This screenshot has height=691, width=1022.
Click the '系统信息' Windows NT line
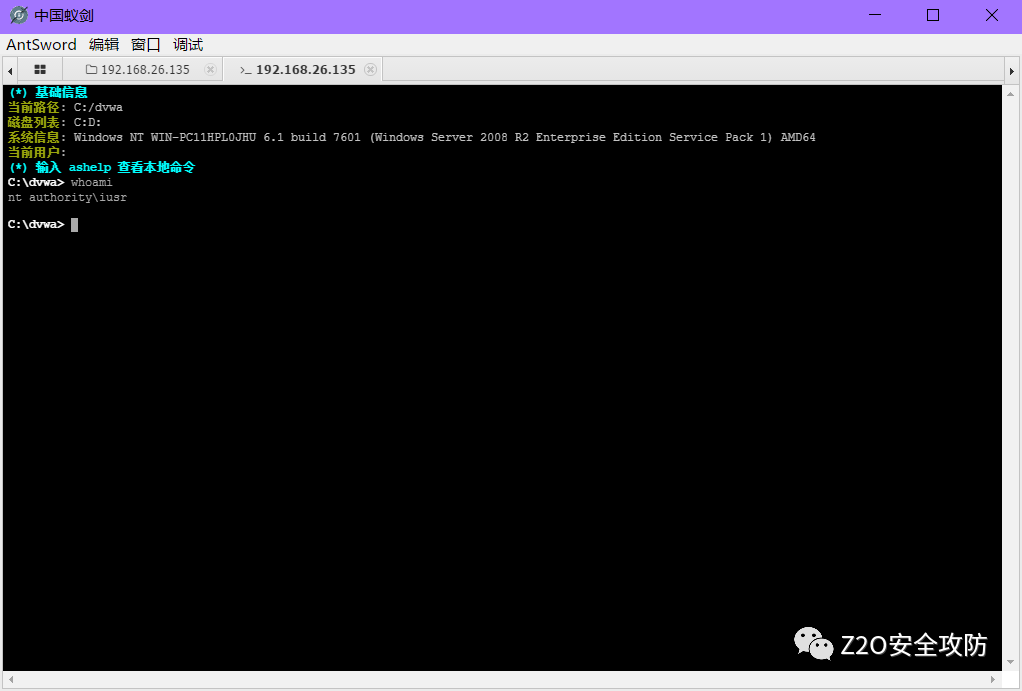[411, 138]
